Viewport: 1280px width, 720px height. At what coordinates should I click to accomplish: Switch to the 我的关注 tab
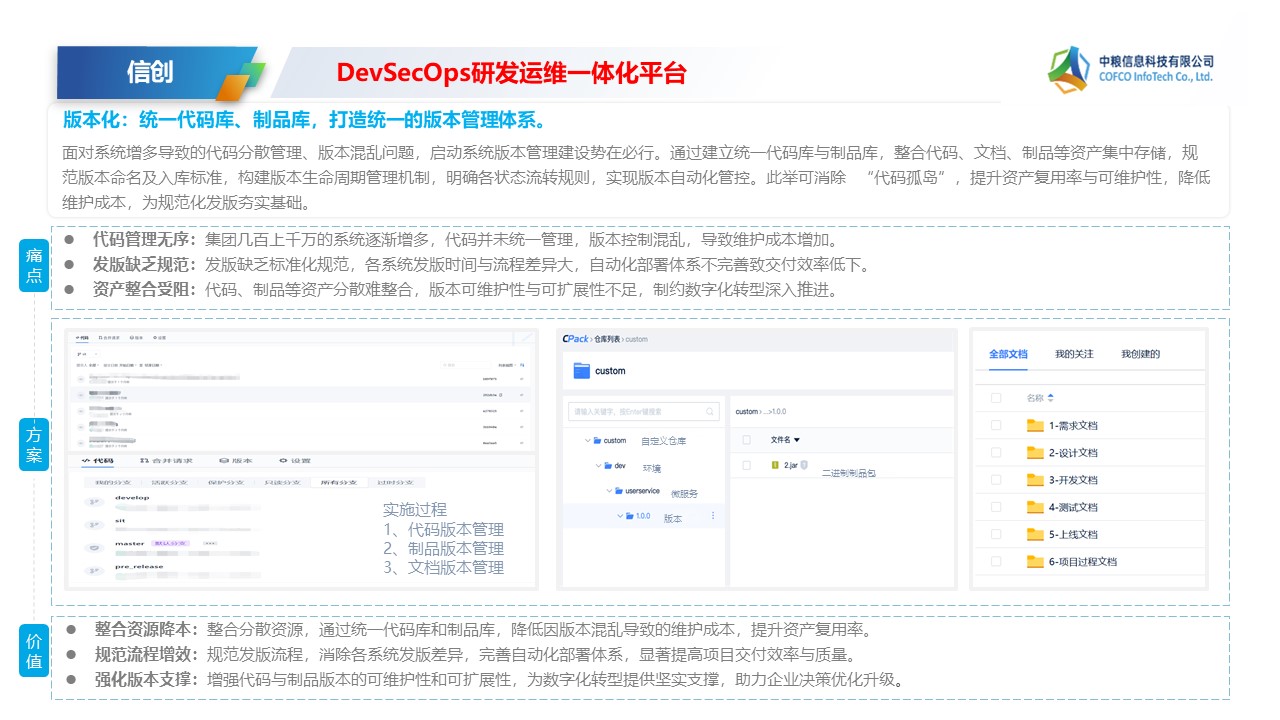point(1074,354)
